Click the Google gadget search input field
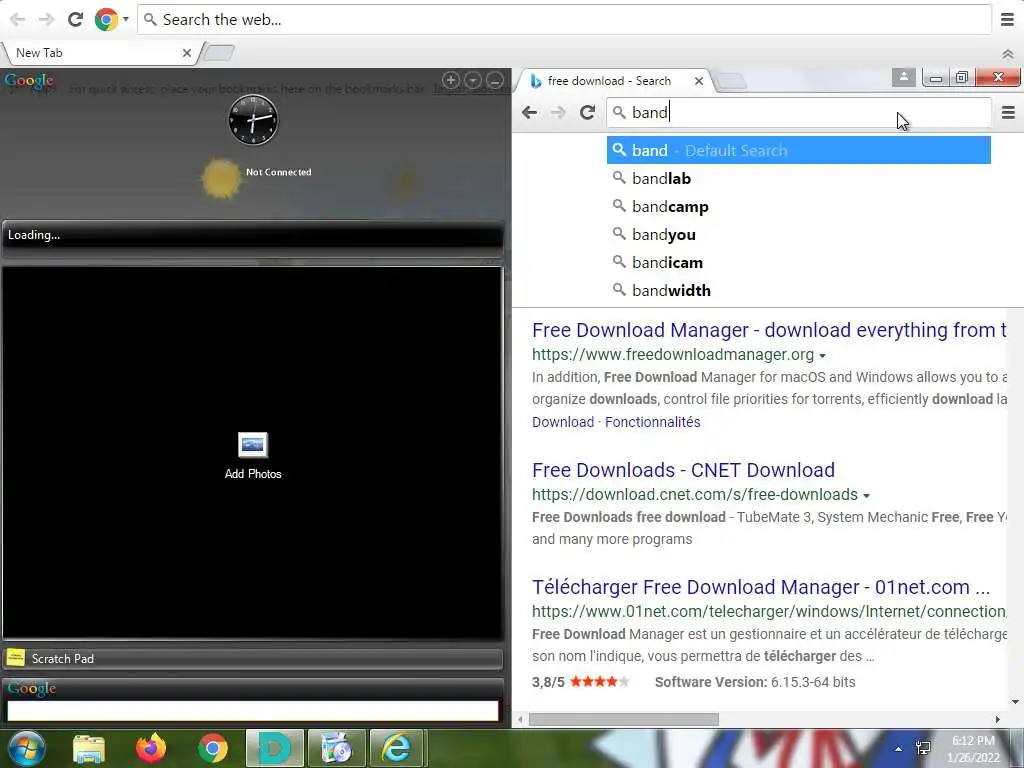The image size is (1024, 768). 253,711
